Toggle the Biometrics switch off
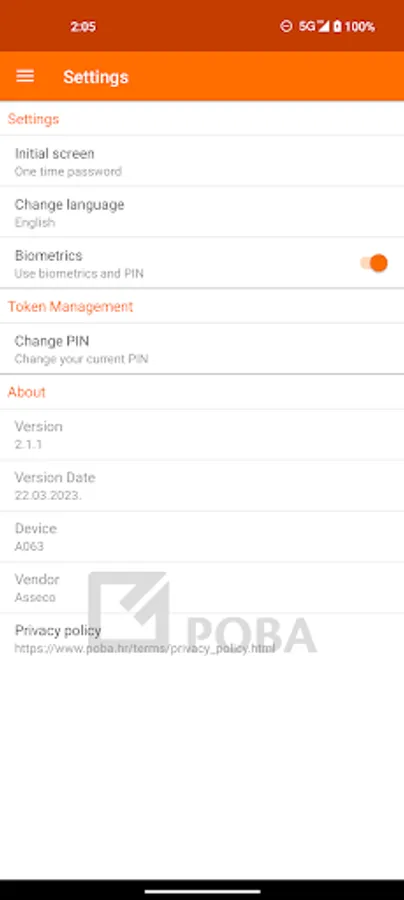 374,263
